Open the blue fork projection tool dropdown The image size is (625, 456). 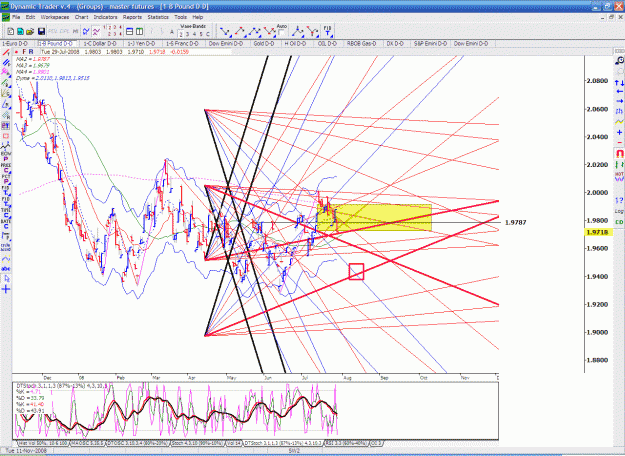pyautogui.click(x=298, y=31)
